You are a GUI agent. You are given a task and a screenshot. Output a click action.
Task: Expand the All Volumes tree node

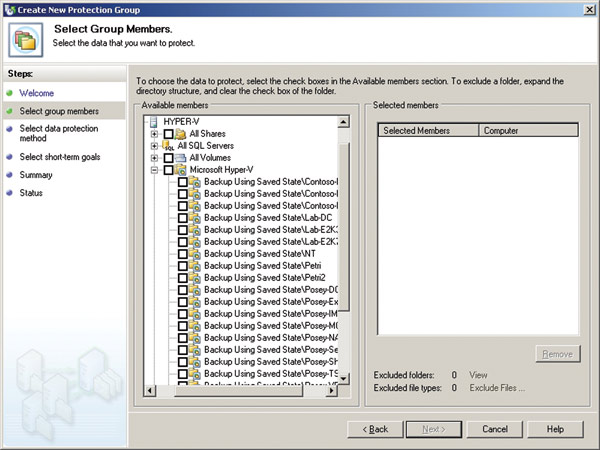click(x=154, y=158)
